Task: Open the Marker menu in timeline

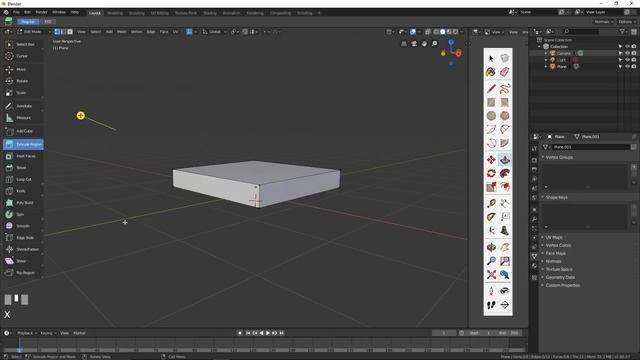Action: pyautogui.click(x=79, y=333)
